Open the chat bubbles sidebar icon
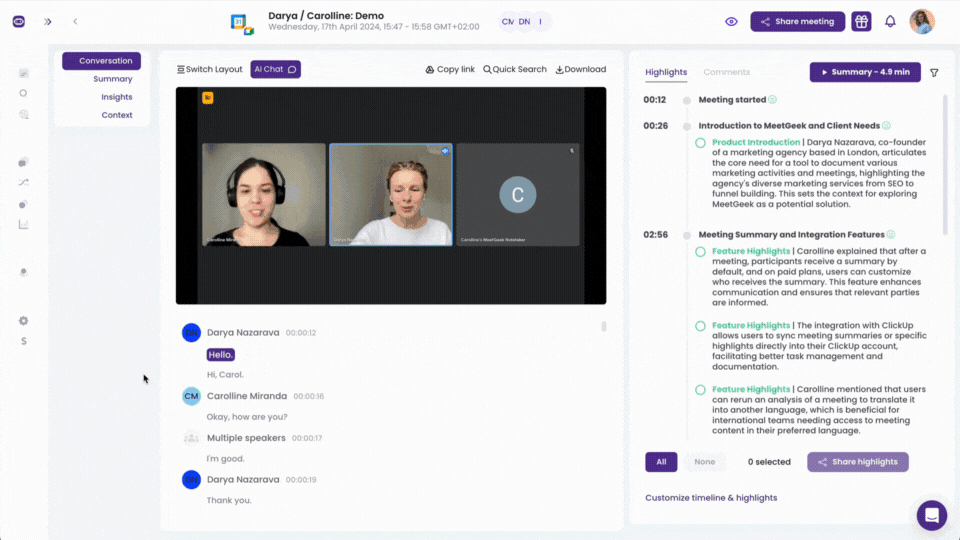Image resolution: width=960 pixels, height=540 pixels. click(x=23, y=162)
